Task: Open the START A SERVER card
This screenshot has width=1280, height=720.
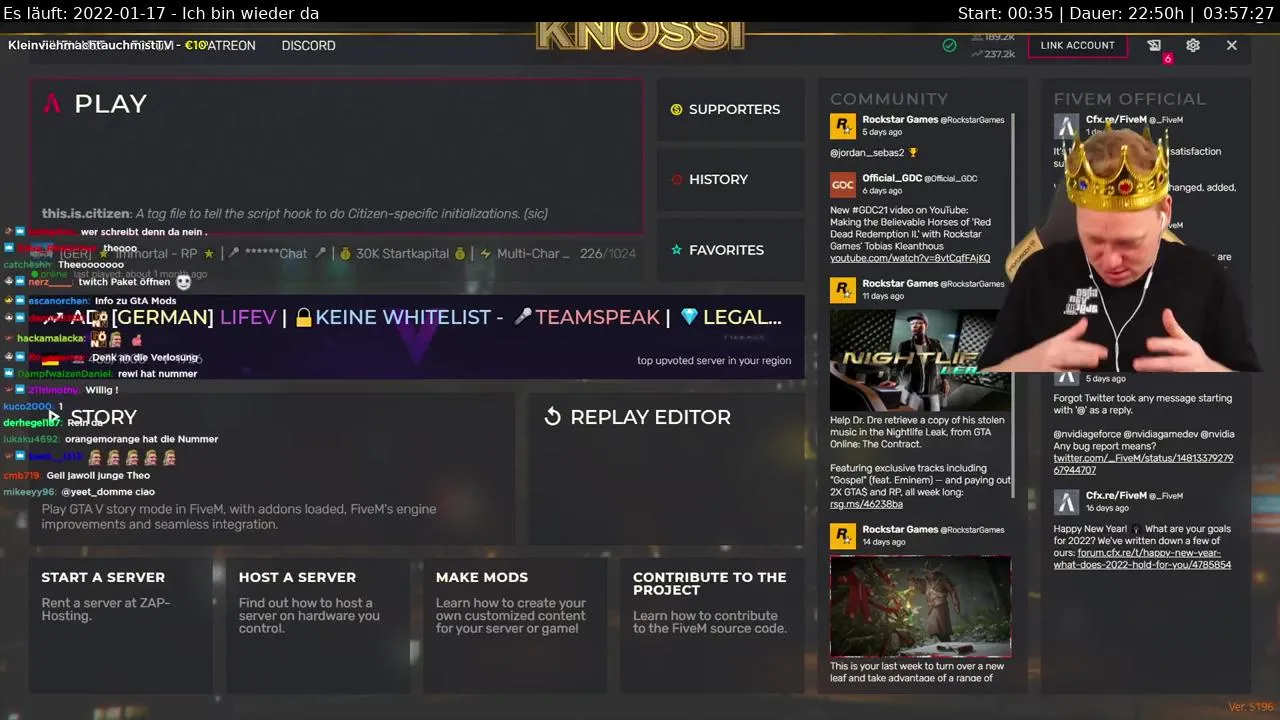Action: pyautogui.click(x=120, y=625)
